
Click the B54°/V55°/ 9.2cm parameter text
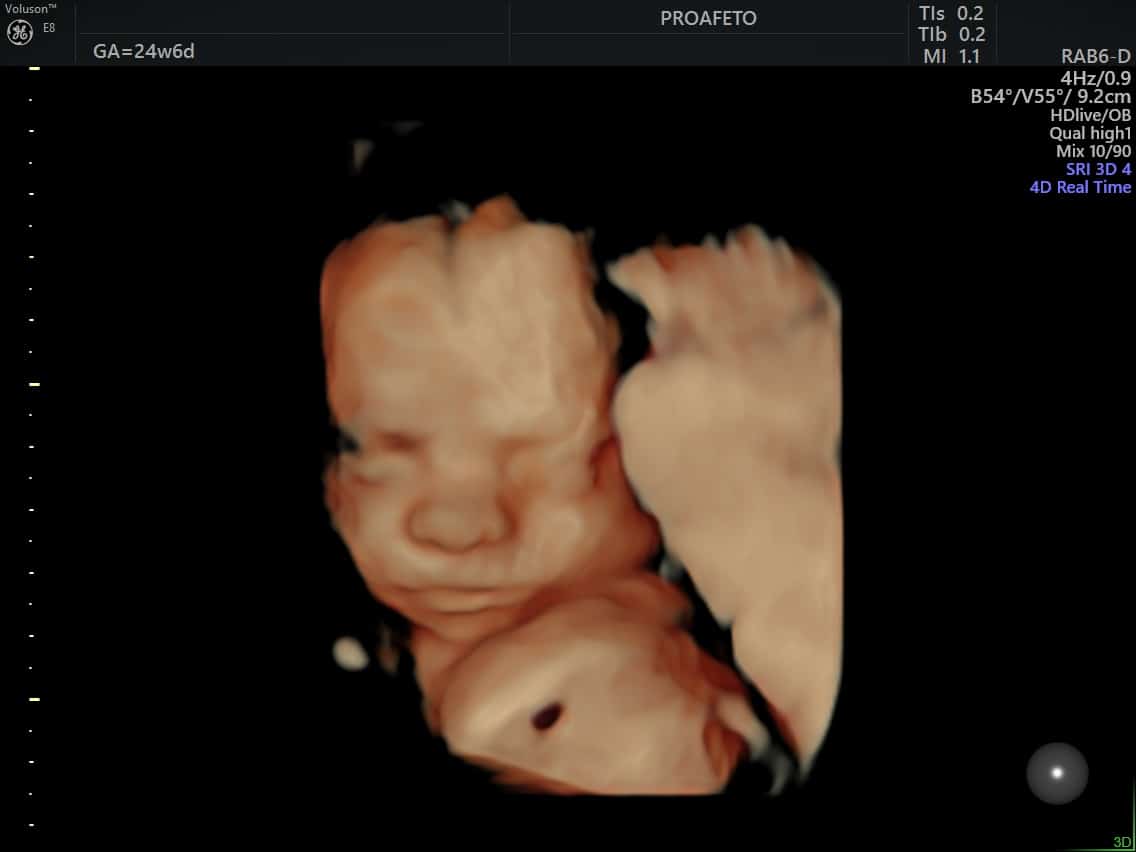coord(1051,96)
